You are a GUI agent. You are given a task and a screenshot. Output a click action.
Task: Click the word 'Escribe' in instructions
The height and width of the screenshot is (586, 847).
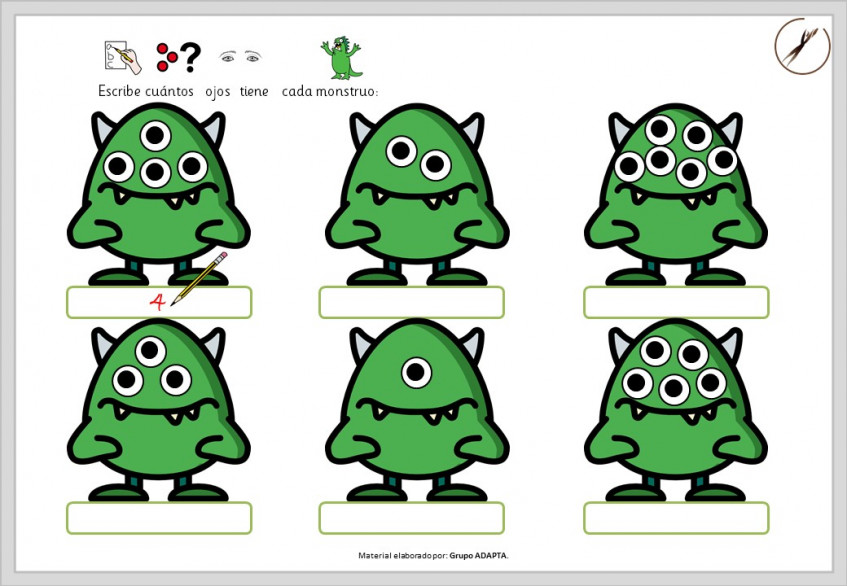point(120,91)
